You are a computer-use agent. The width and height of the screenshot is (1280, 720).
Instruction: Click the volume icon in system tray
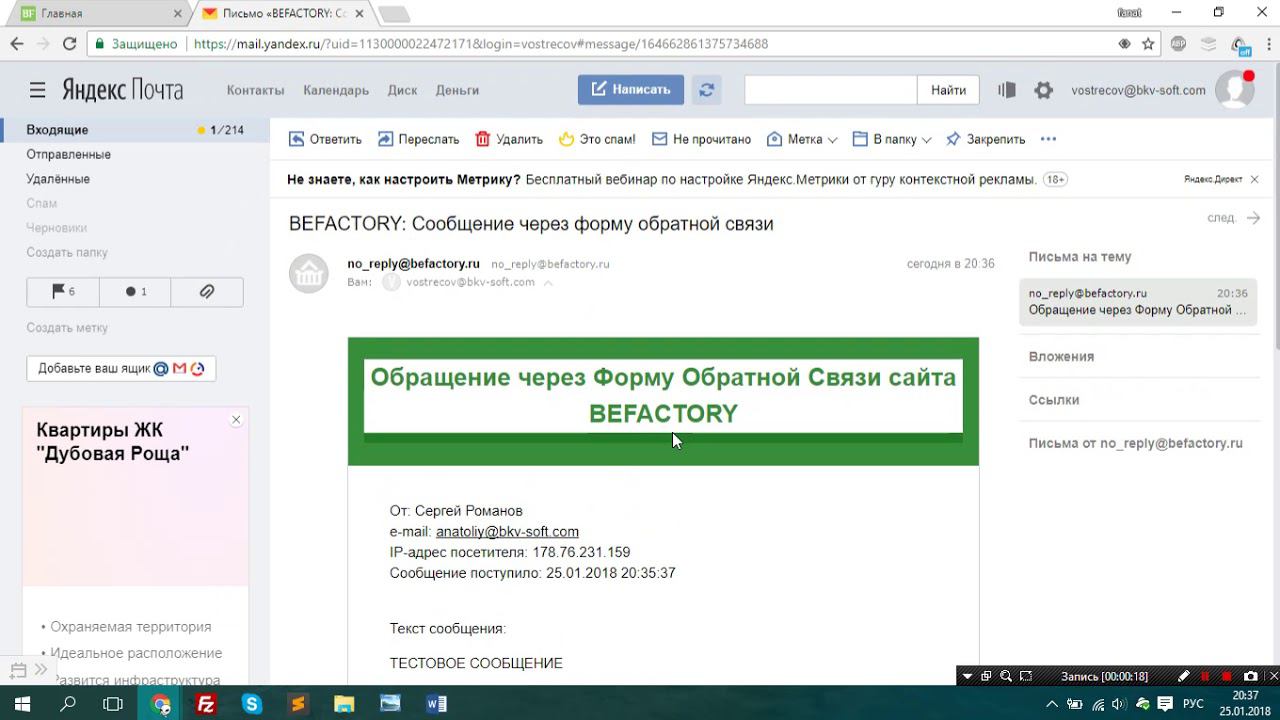point(1118,704)
